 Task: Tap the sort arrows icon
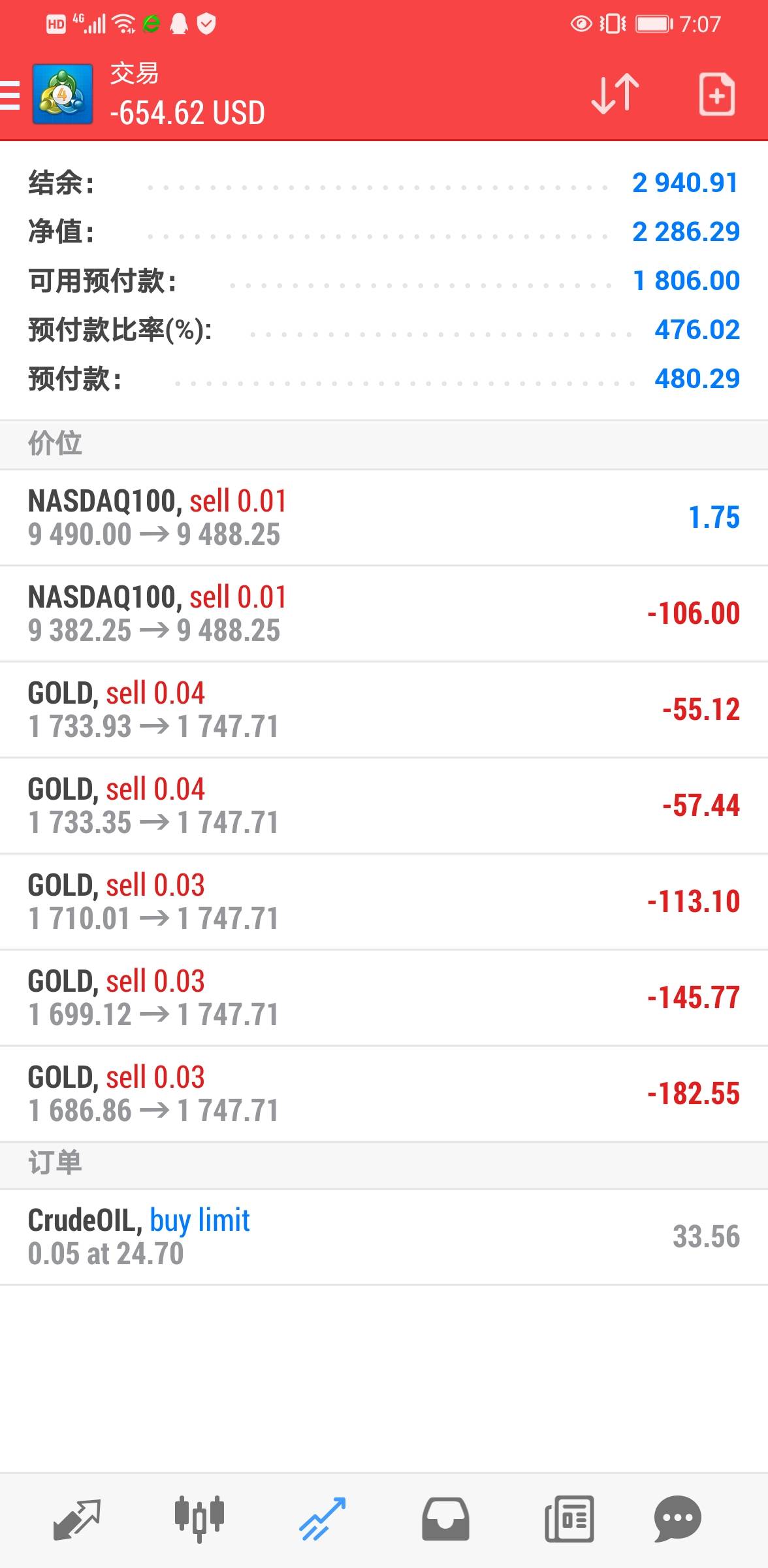[615, 95]
